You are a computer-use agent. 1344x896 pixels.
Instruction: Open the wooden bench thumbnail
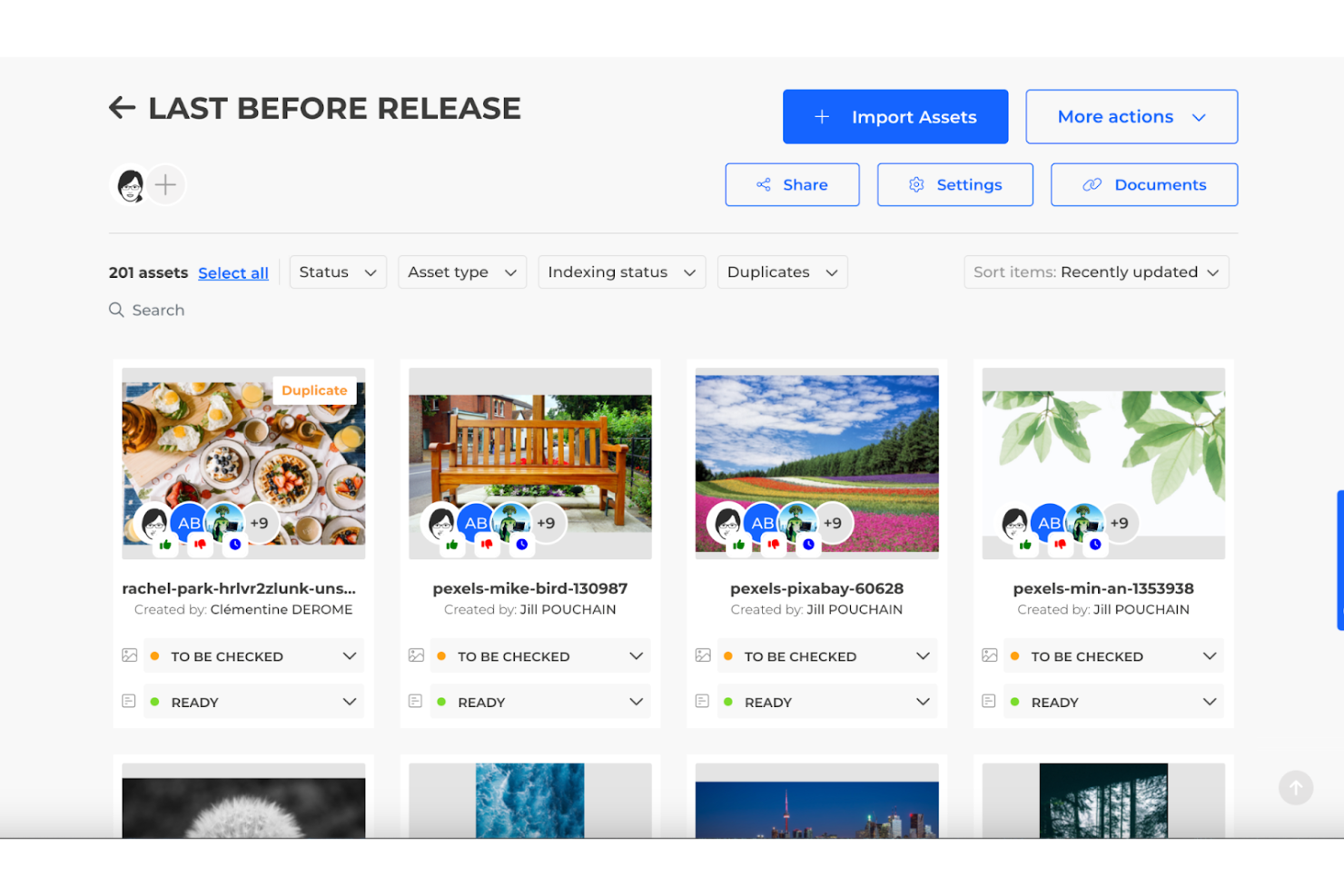click(530, 463)
